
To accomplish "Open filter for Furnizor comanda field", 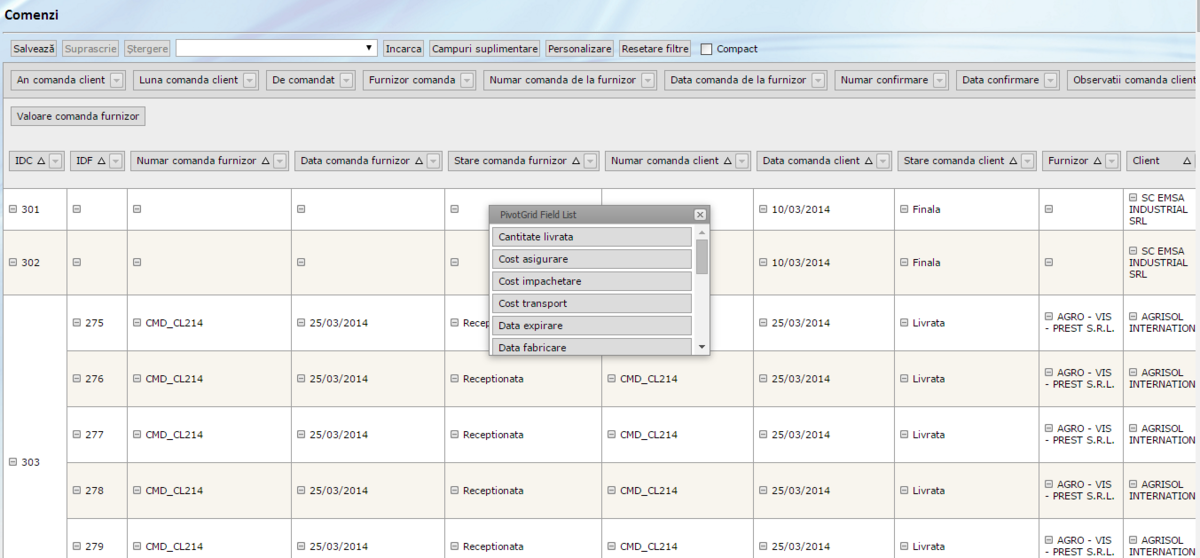I will tap(467, 80).
